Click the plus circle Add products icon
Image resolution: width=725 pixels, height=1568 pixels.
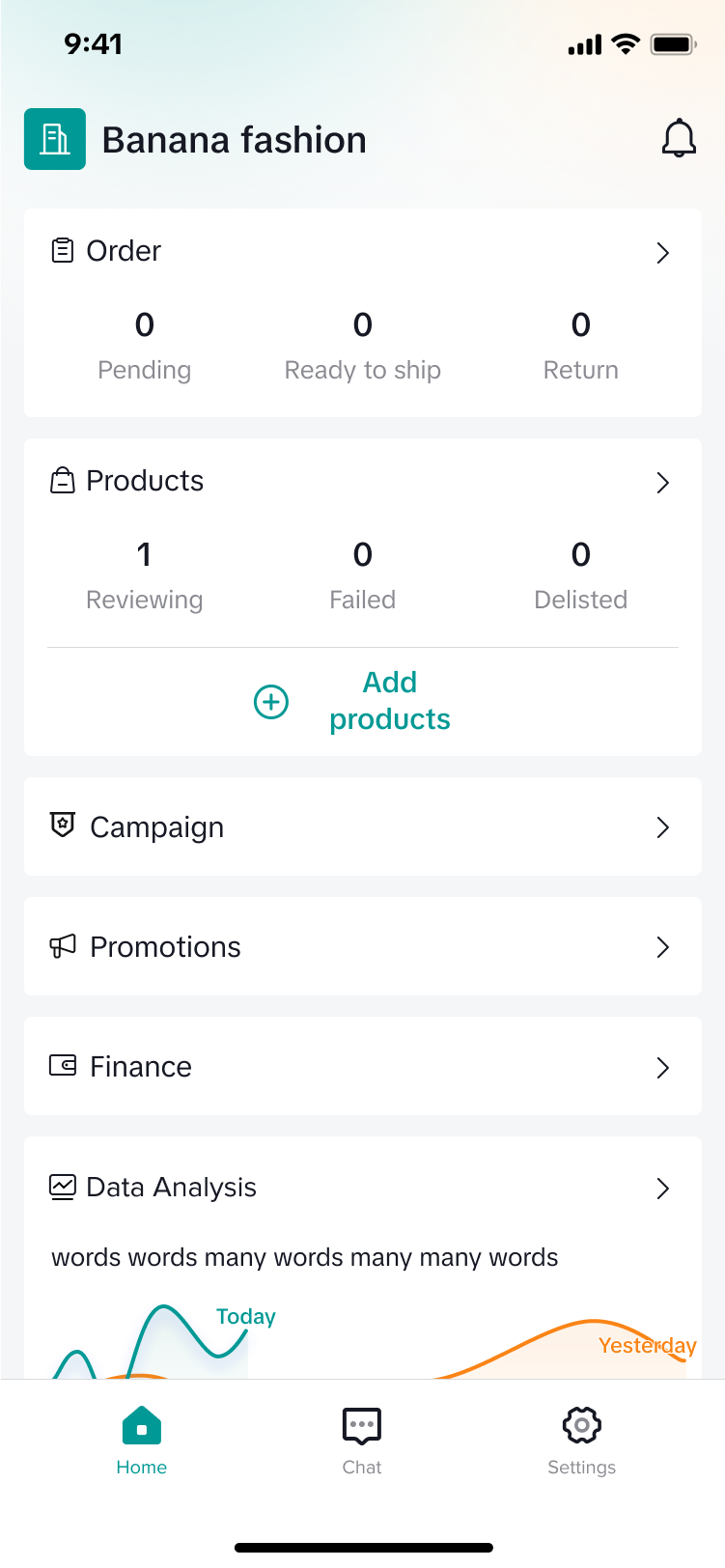click(x=271, y=702)
